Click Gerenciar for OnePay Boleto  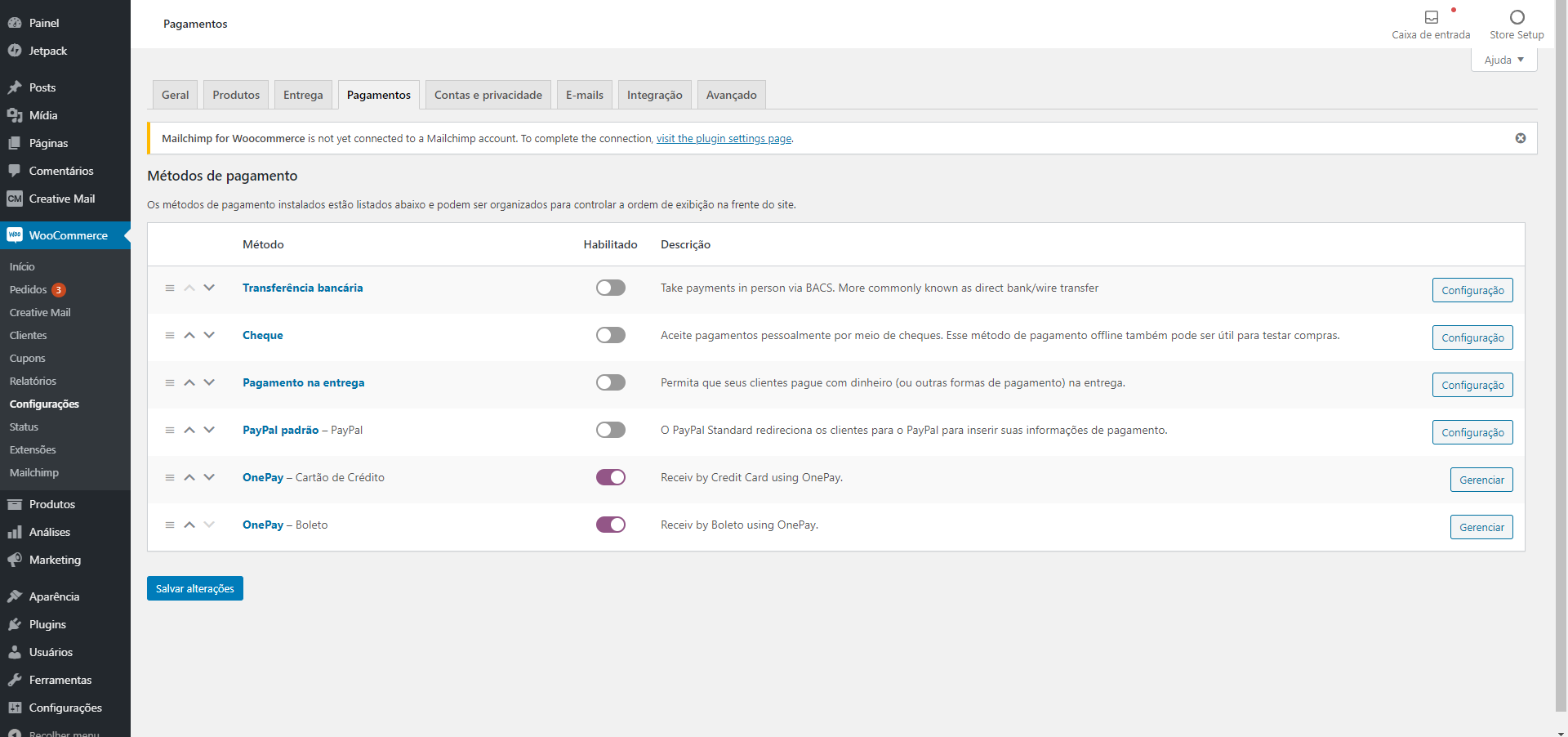click(x=1481, y=527)
